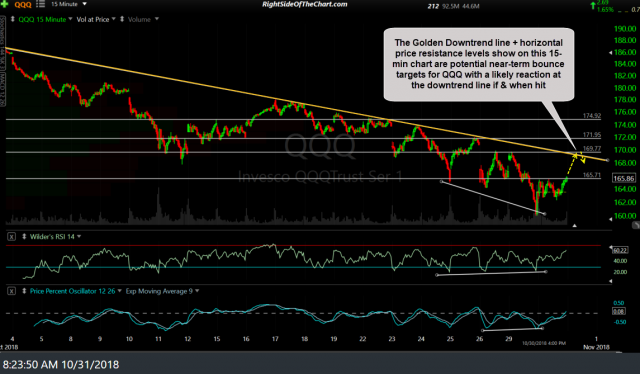Close the Price Percent Oscillator panel X
Screen dimensions: 640x374
(x=11, y=291)
